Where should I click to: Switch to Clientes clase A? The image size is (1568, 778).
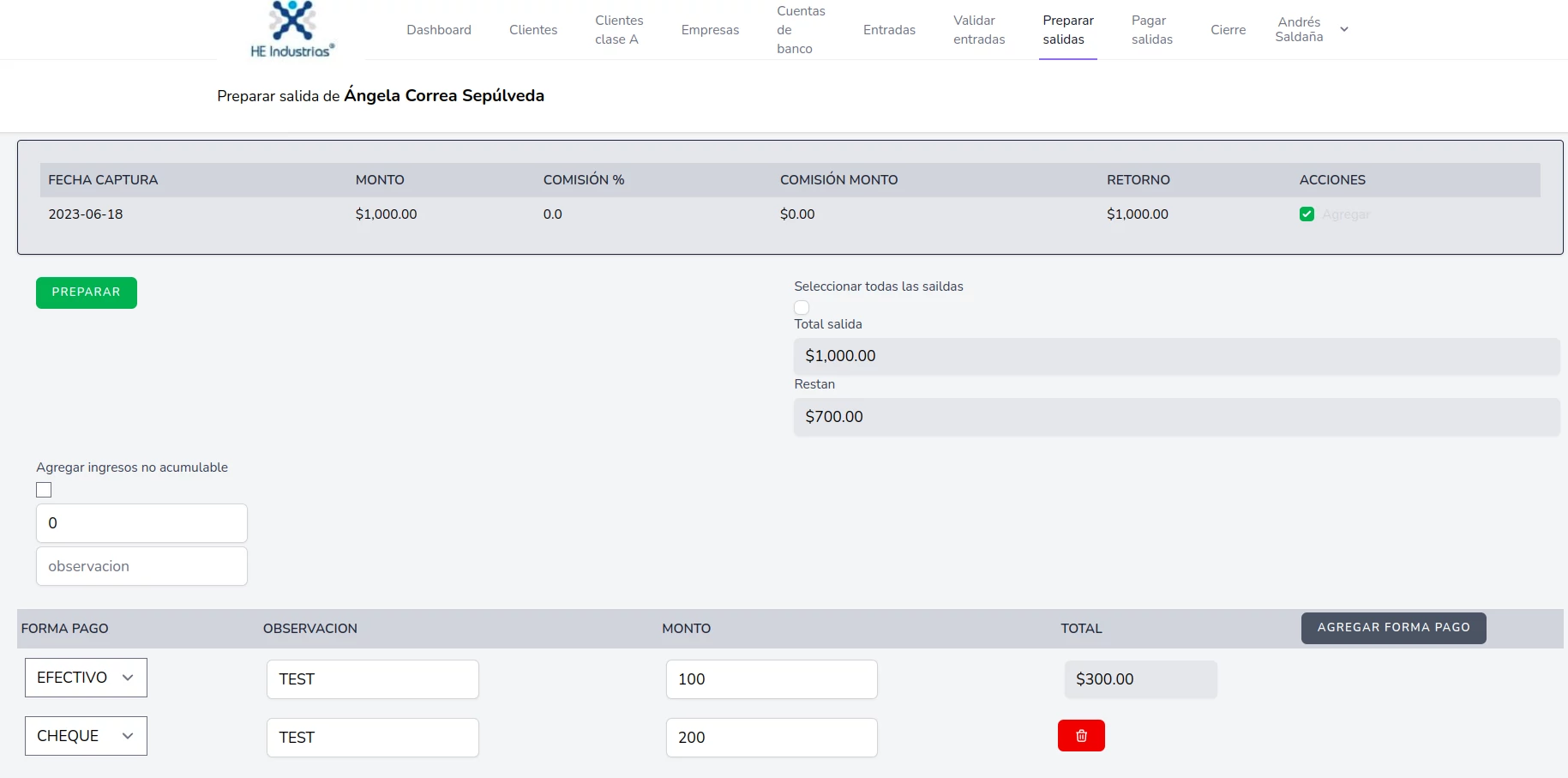pyautogui.click(x=619, y=30)
